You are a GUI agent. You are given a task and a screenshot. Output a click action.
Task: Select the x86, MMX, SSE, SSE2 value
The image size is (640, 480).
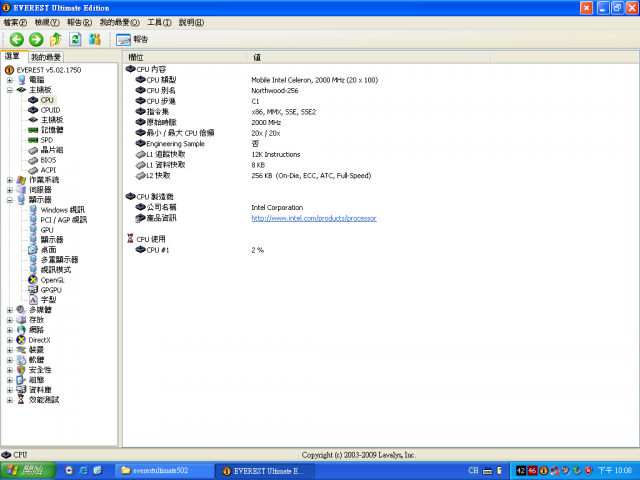click(x=284, y=112)
